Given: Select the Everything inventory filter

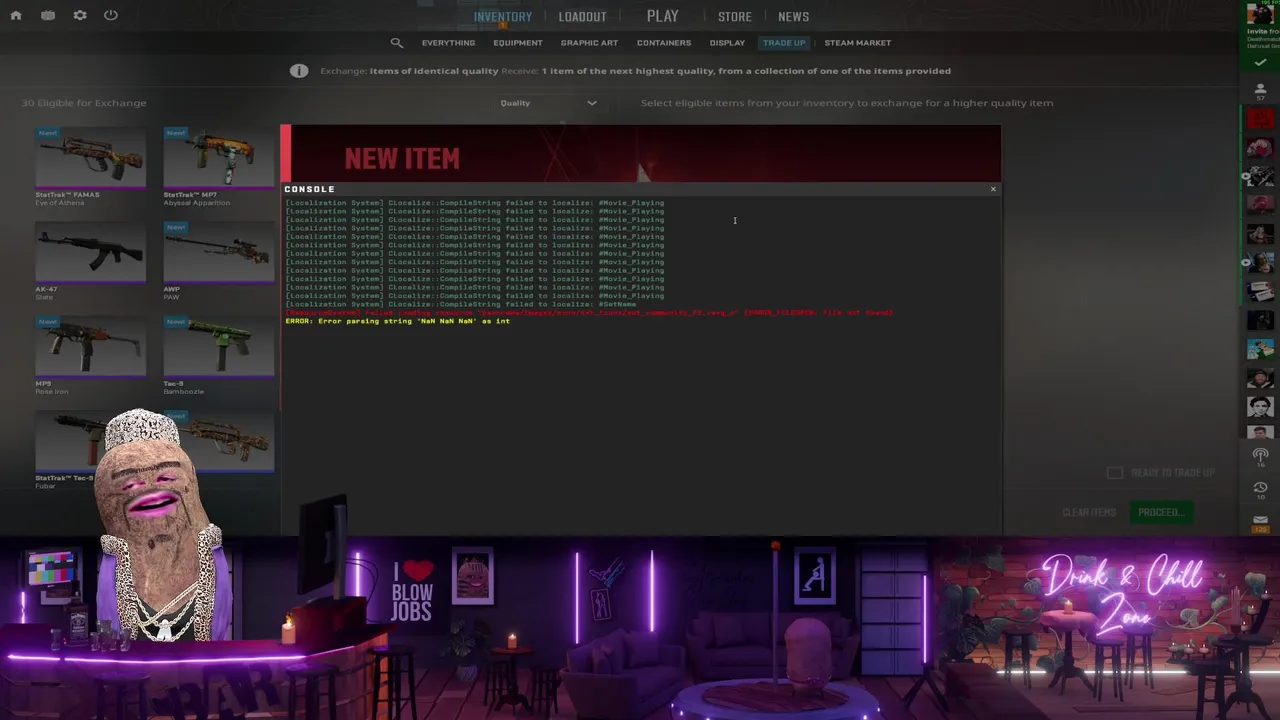Looking at the screenshot, I should coord(448,43).
